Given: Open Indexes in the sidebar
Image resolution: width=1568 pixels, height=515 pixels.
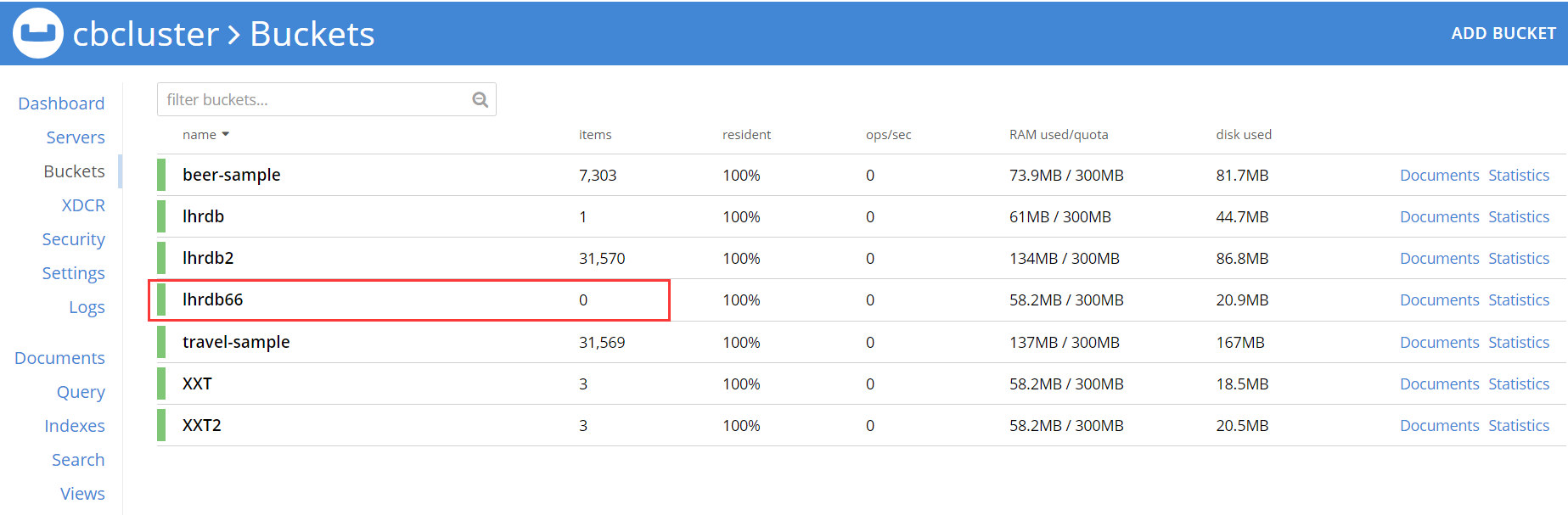Looking at the screenshot, I should (75, 426).
